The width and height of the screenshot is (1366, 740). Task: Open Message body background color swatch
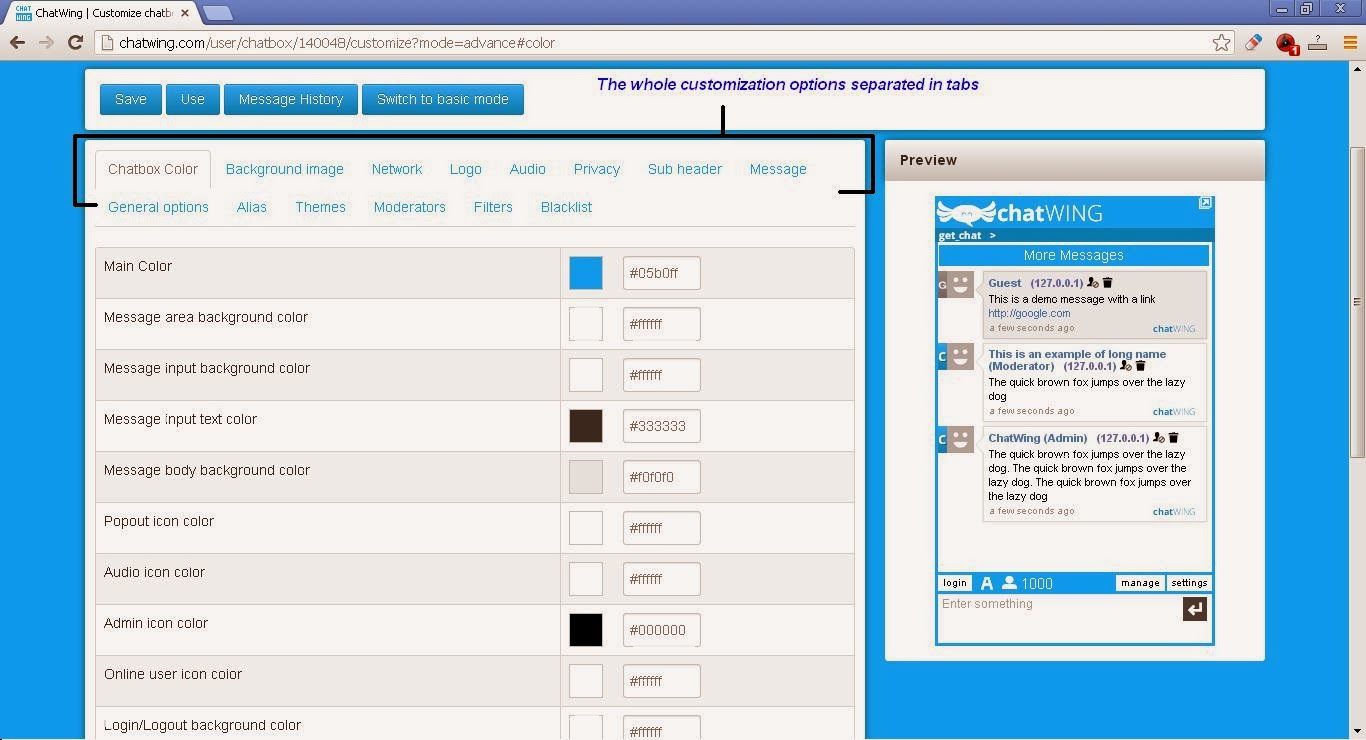click(586, 477)
